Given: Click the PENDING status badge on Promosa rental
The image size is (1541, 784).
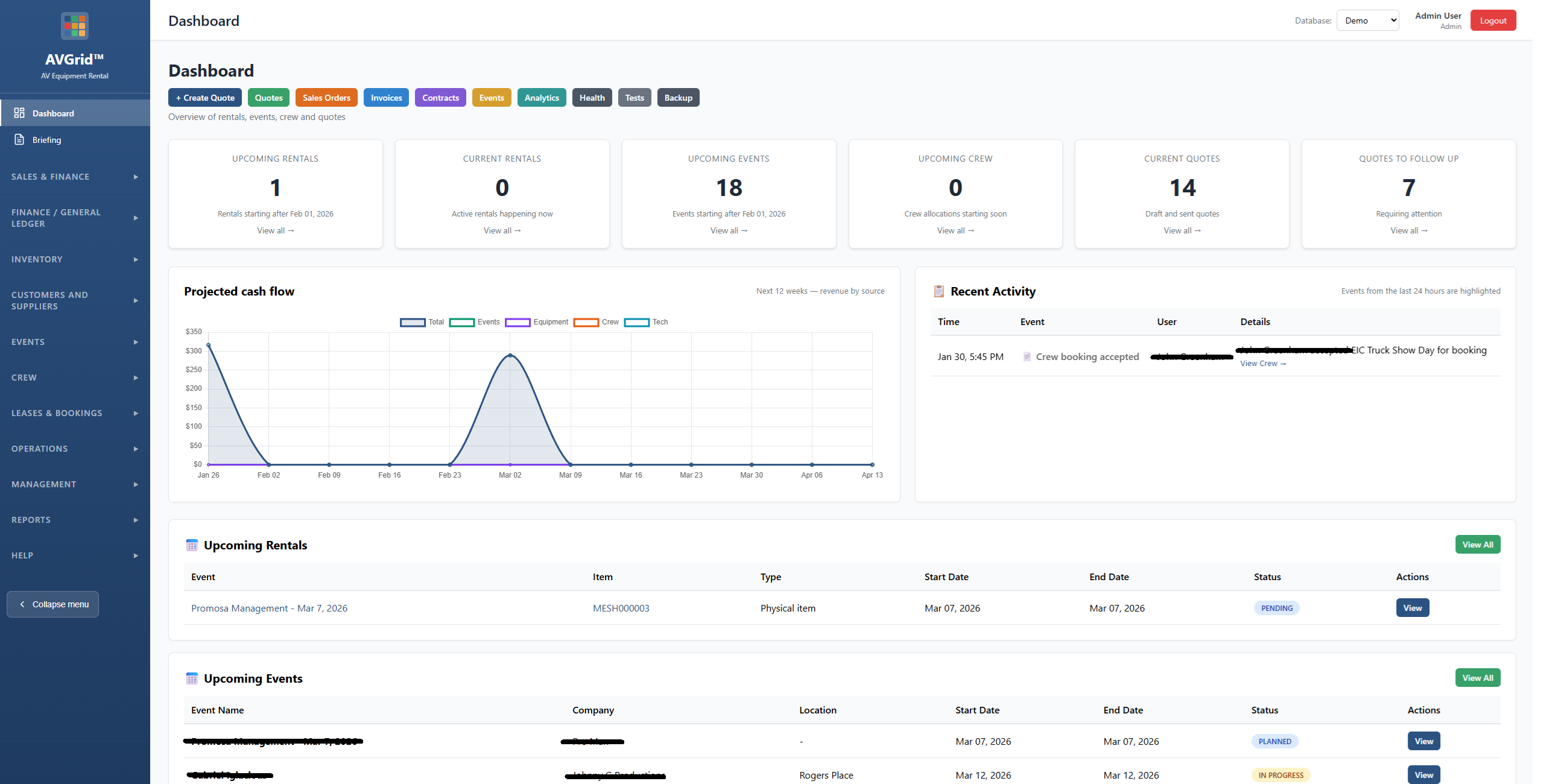Looking at the screenshot, I should tap(1276, 608).
